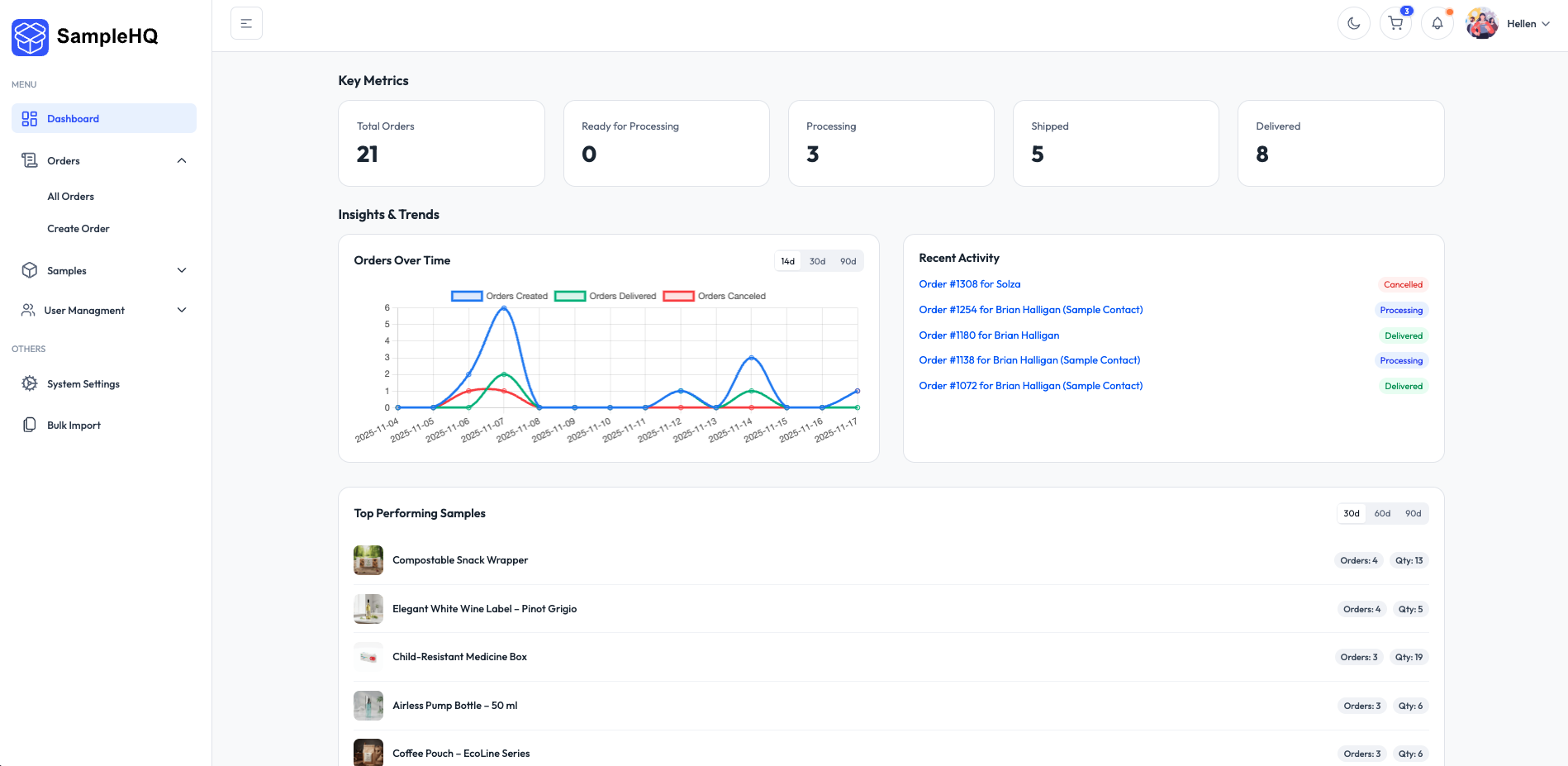
Task: Select All Orders in the sidebar
Action: pyautogui.click(x=70, y=196)
